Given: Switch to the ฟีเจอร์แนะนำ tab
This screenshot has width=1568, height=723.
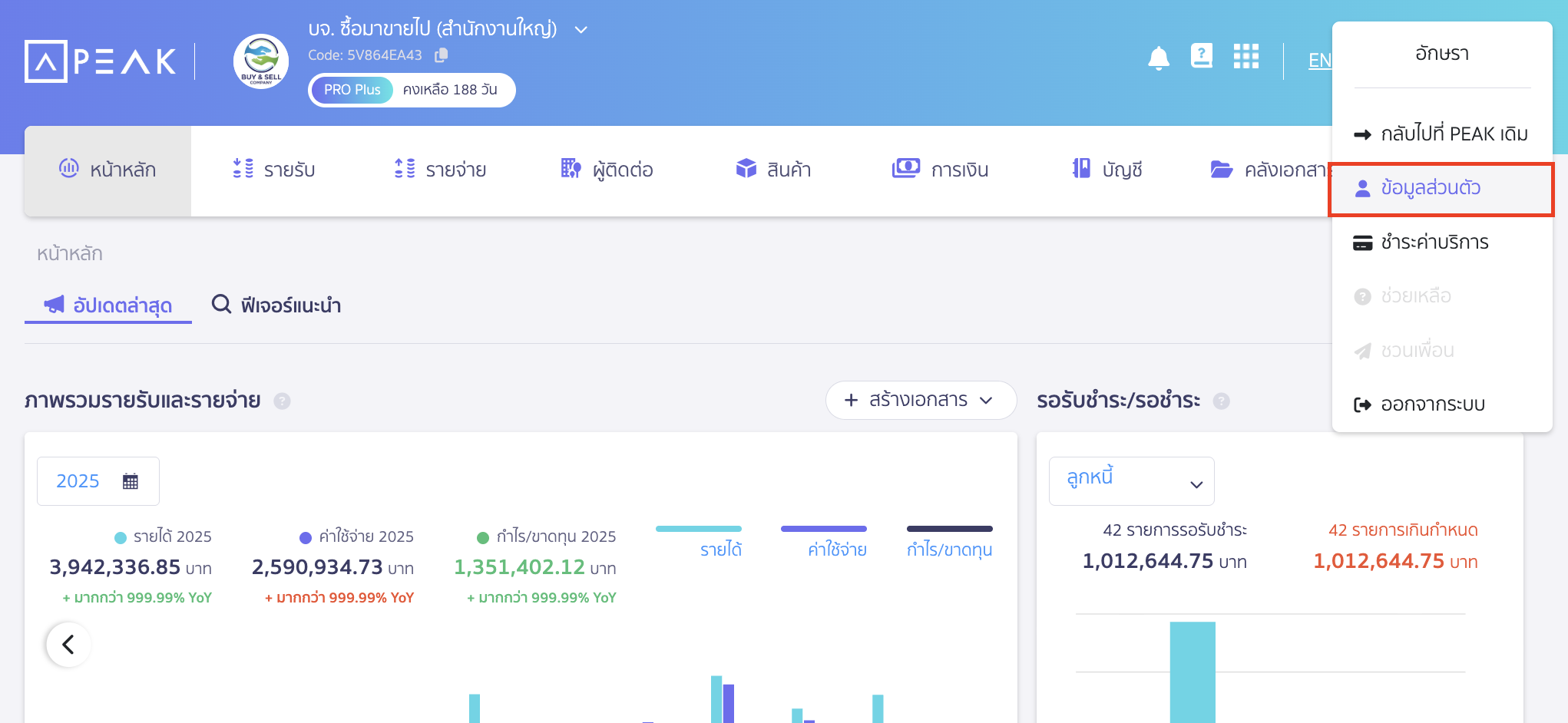Looking at the screenshot, I should [x=277, y=305].
